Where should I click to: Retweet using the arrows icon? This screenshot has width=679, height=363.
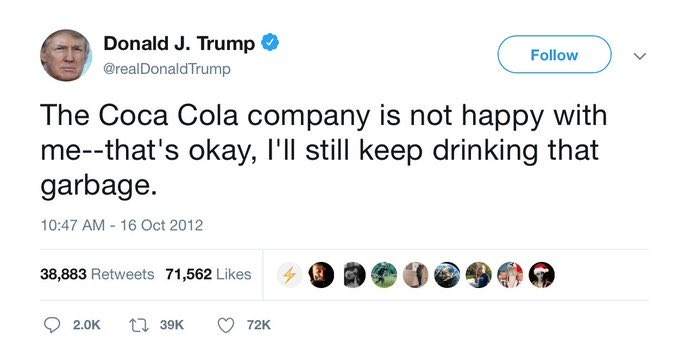point(139,325)
